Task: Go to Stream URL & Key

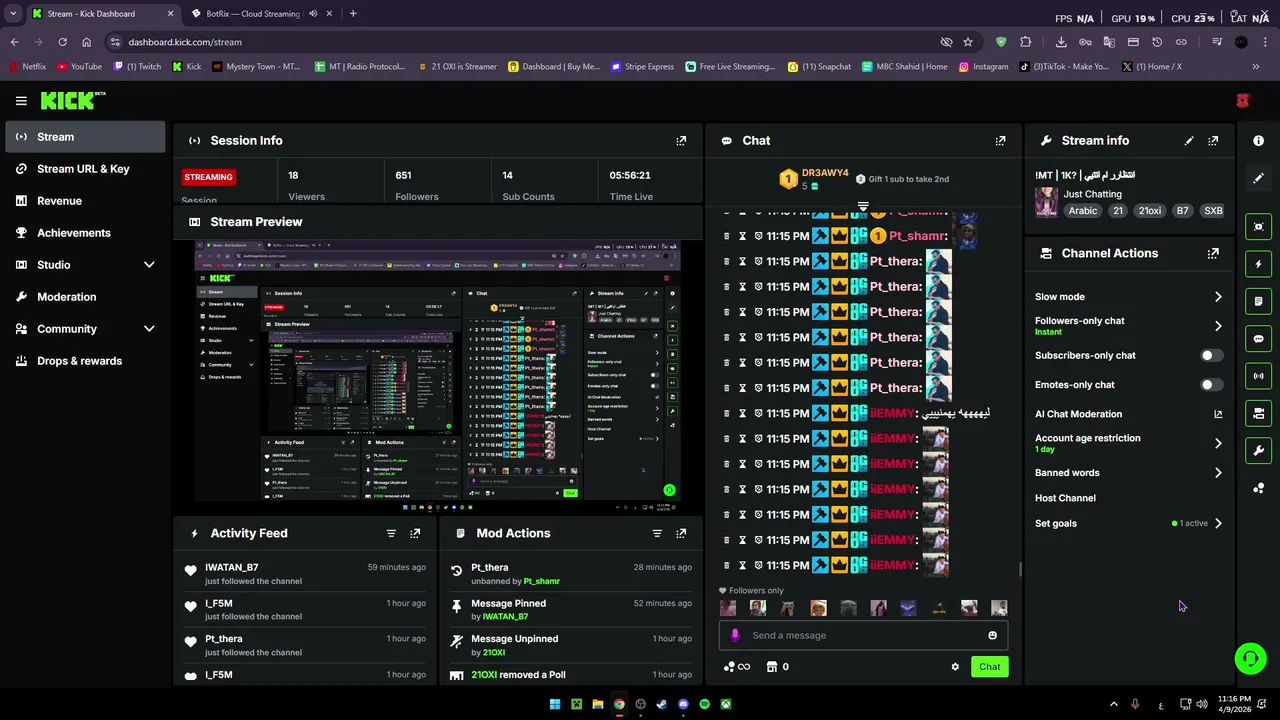Action: 85,169
